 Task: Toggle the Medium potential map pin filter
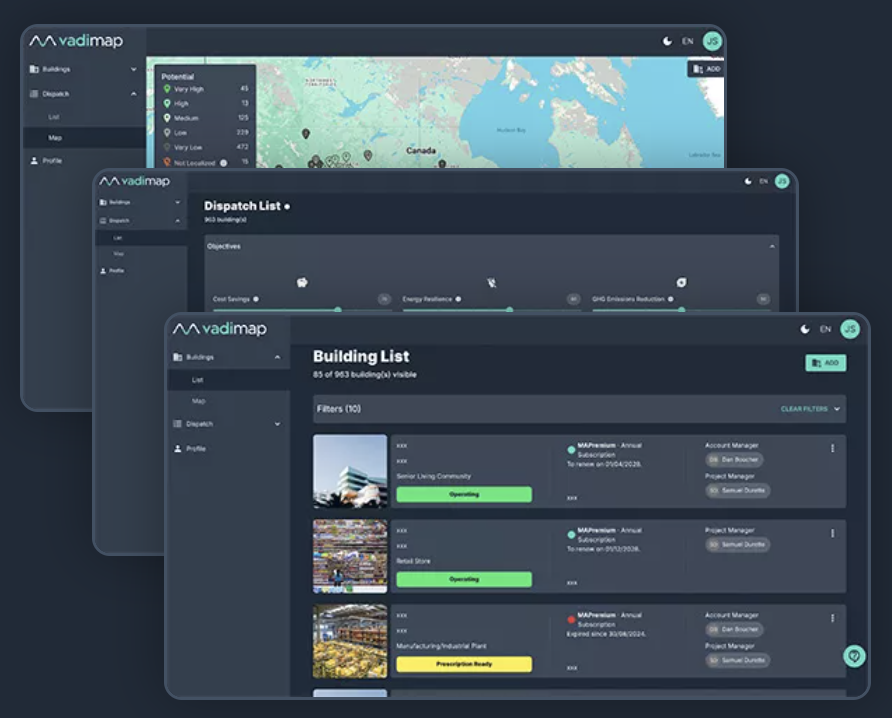[x=167, y=118]
